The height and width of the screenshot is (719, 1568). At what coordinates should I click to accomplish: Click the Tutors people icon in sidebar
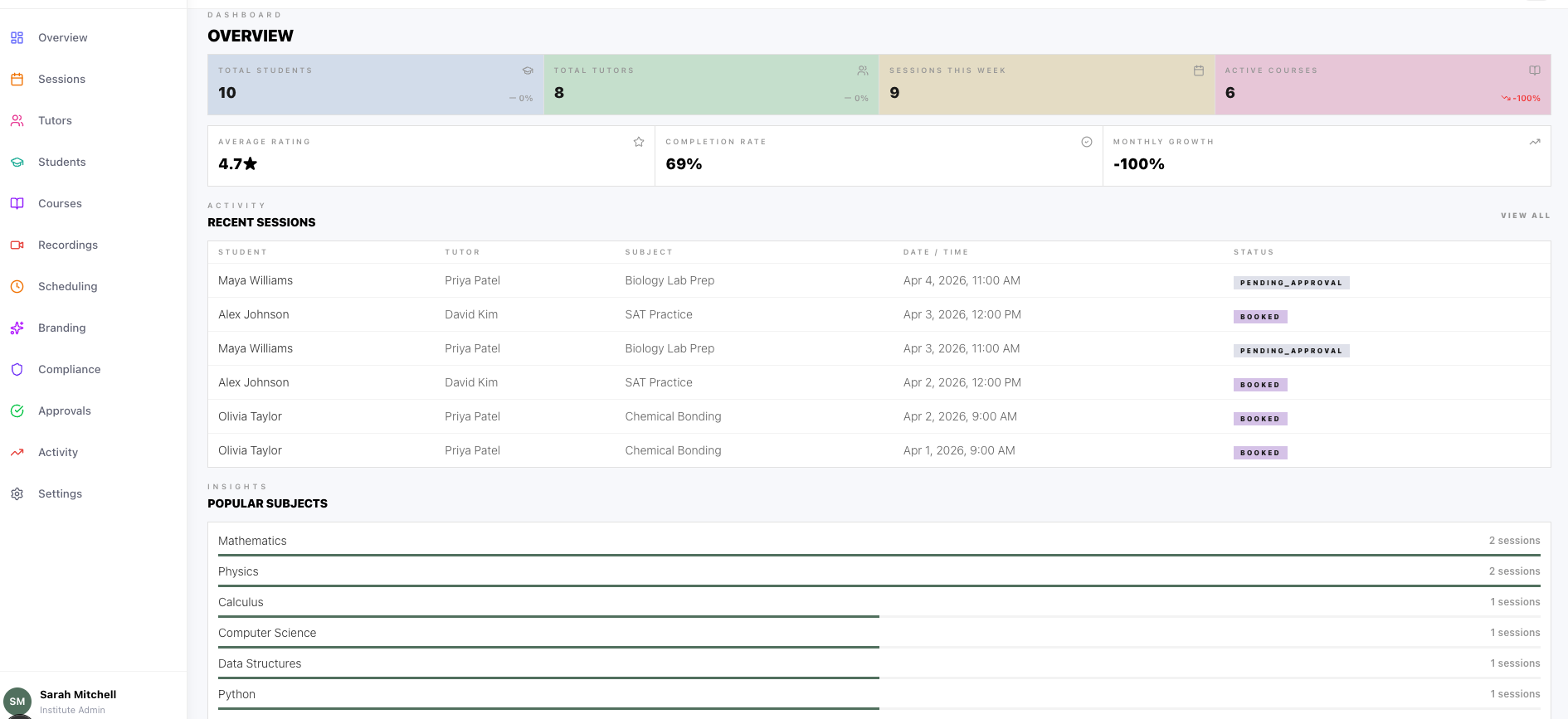tap(17, 121)
